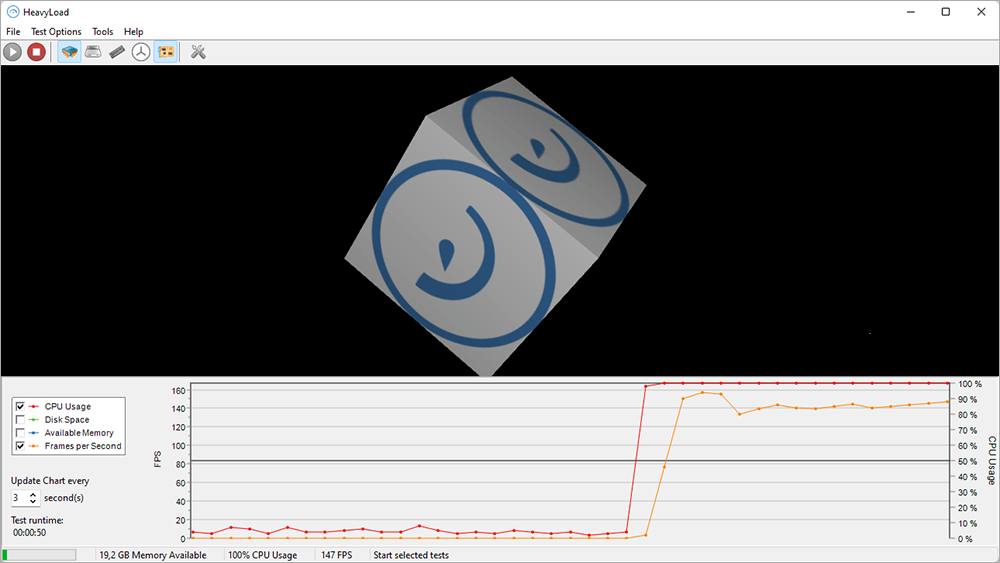The height and width of the screenshot is (563, 1000).
Task: Stop the running stress tests
Action: coord(36,52)
